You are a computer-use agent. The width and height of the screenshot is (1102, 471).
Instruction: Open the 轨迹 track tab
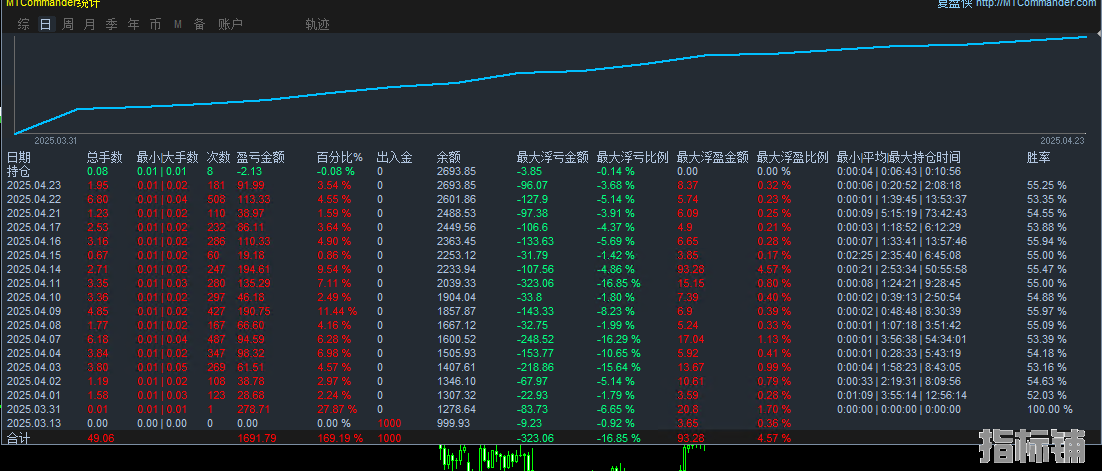[x=317, y=25]
